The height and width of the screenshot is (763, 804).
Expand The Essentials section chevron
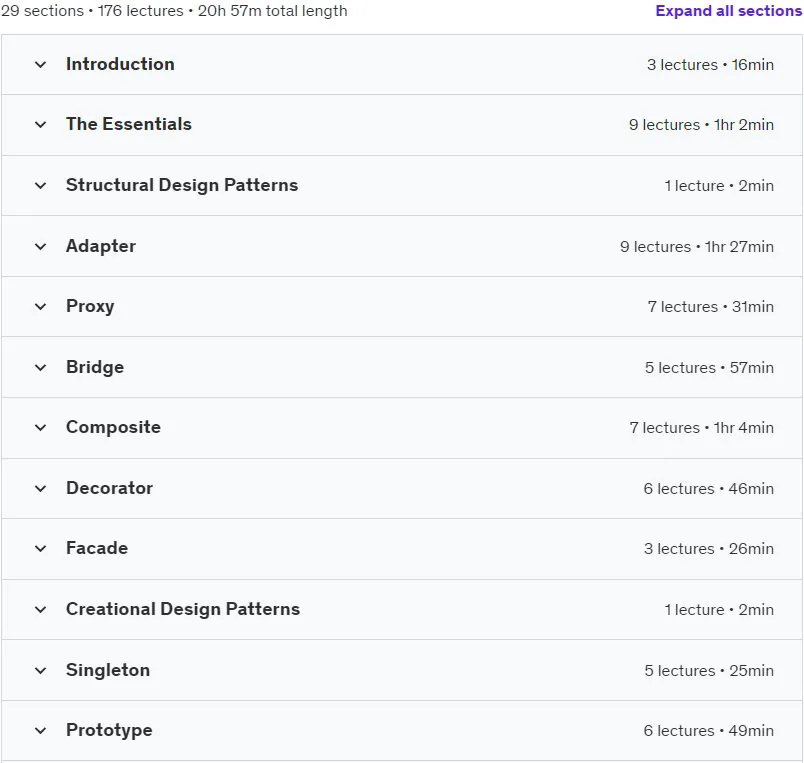41,125
